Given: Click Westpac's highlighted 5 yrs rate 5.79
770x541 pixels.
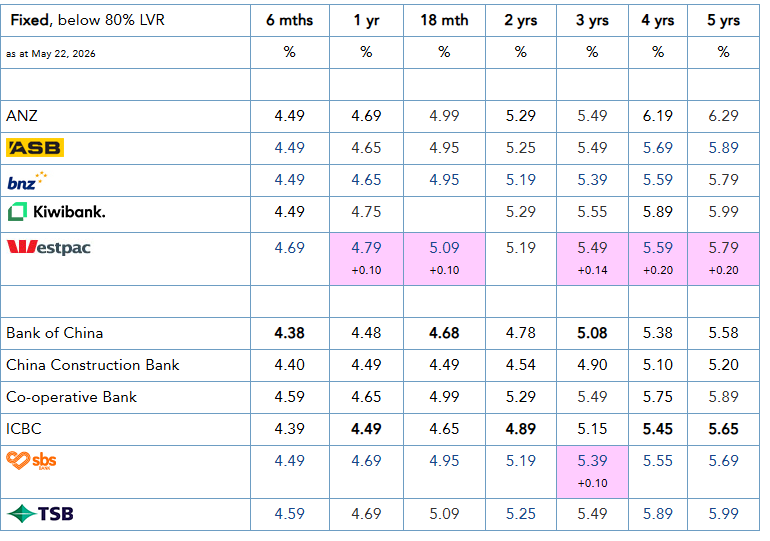Looking at the screenshot, I should 723,247.
